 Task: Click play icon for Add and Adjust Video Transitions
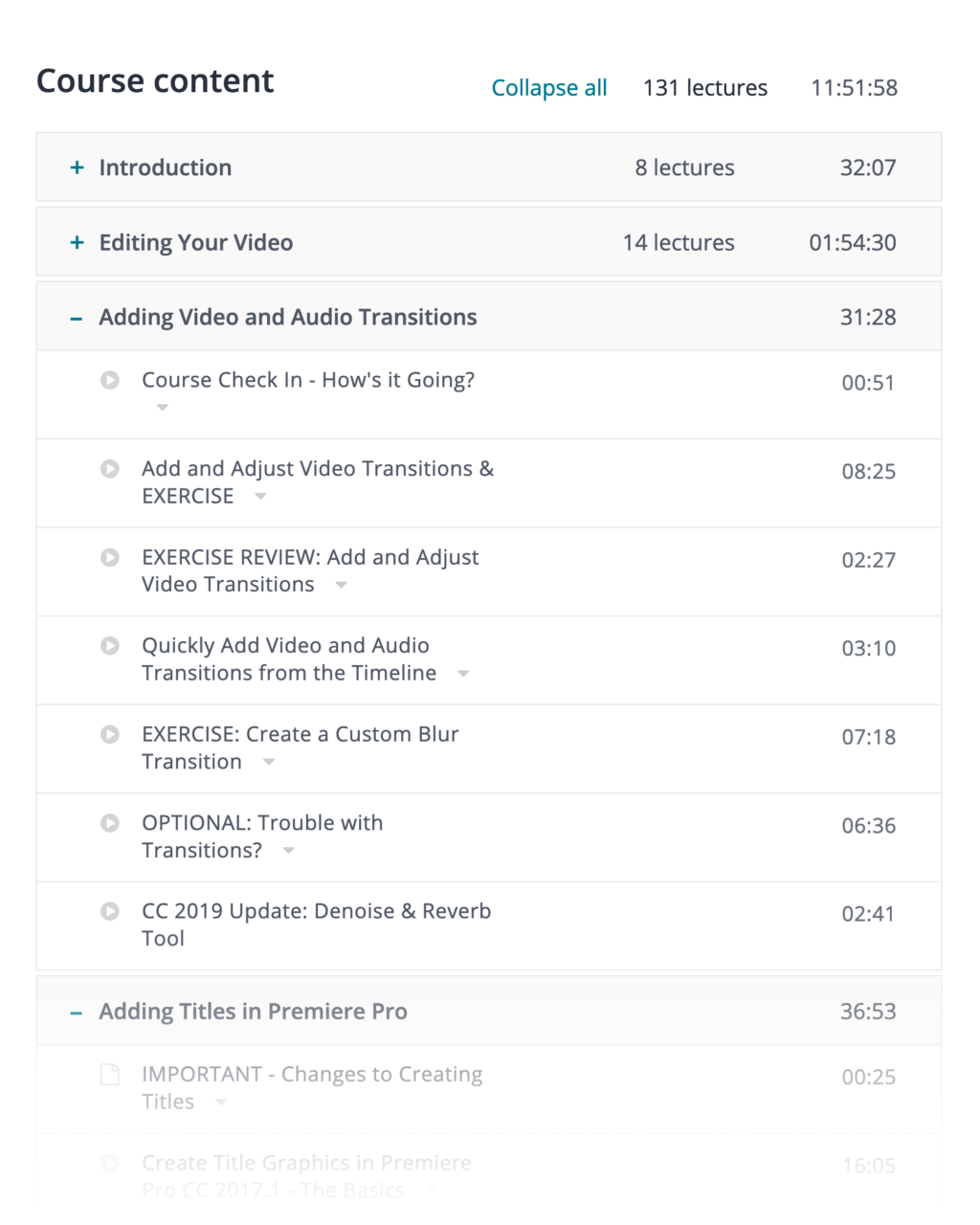(110, 469)
